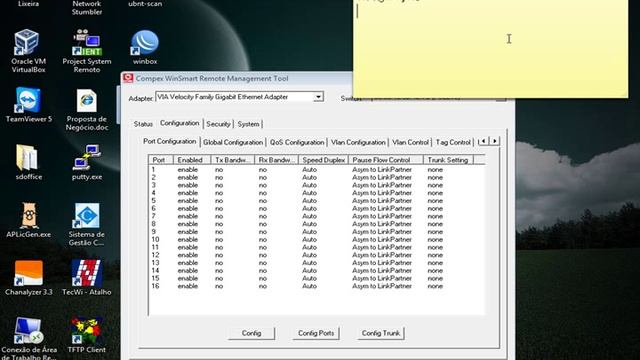Select port 16 row in list
640x360 pixels.
[316, 286]
